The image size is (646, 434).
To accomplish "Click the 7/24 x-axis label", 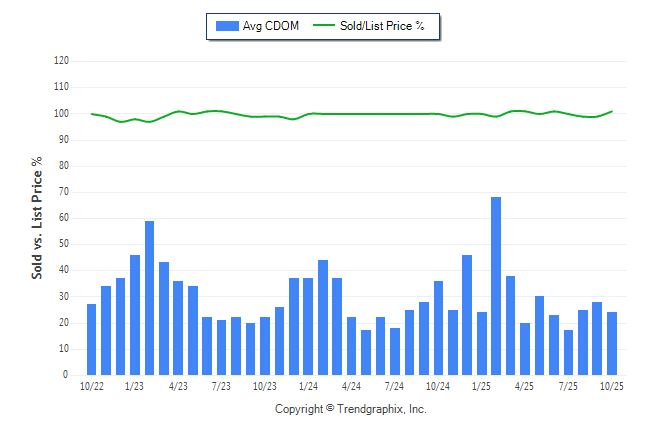I will pos(394,386).
